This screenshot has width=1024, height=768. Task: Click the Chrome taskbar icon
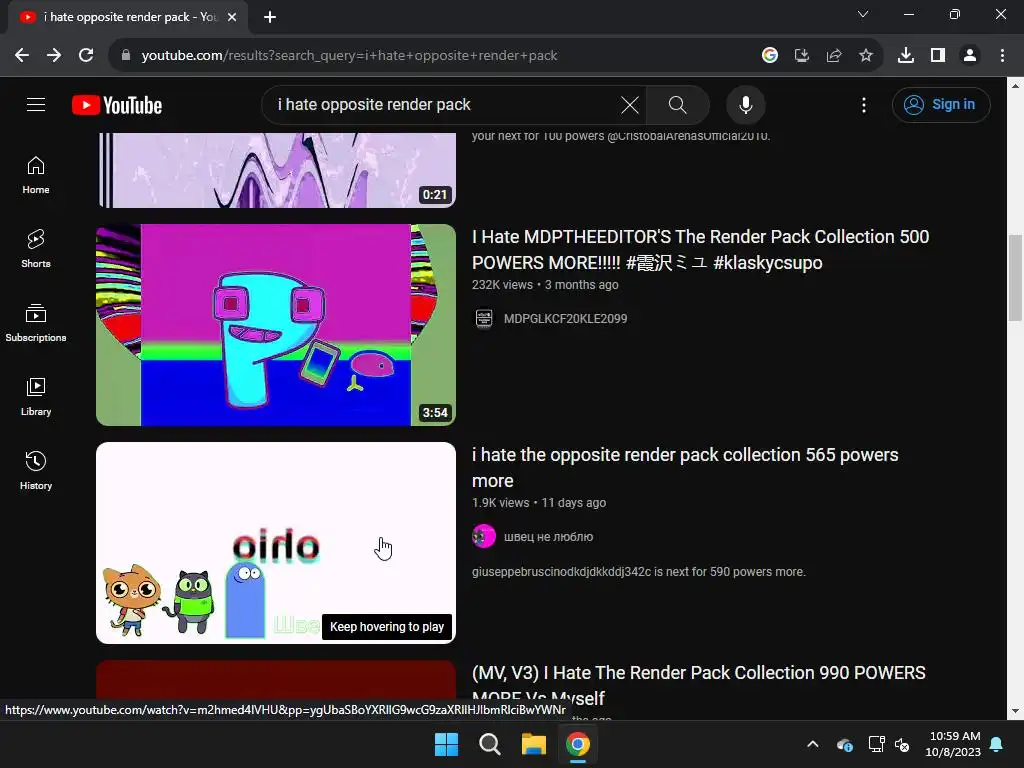(577, 744)
